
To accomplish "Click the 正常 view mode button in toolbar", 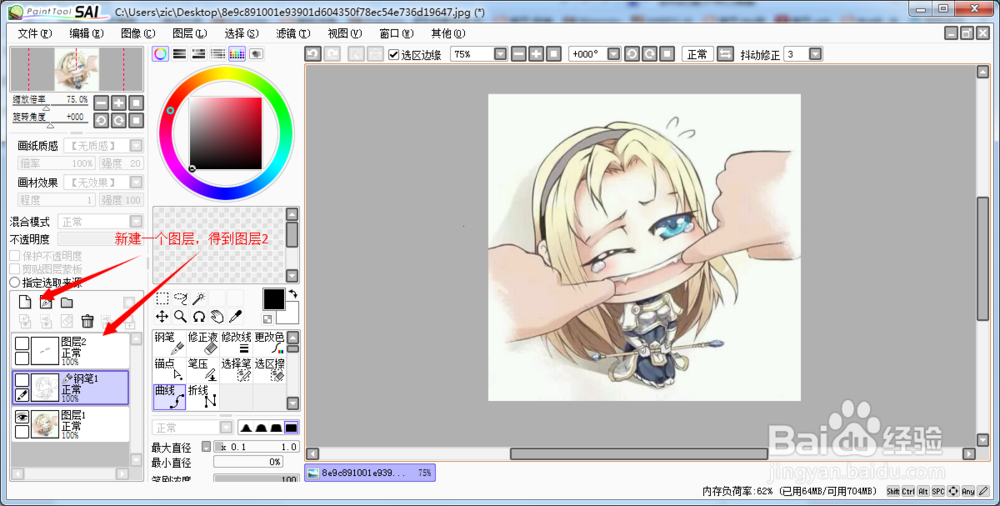I will pos(697,54).
